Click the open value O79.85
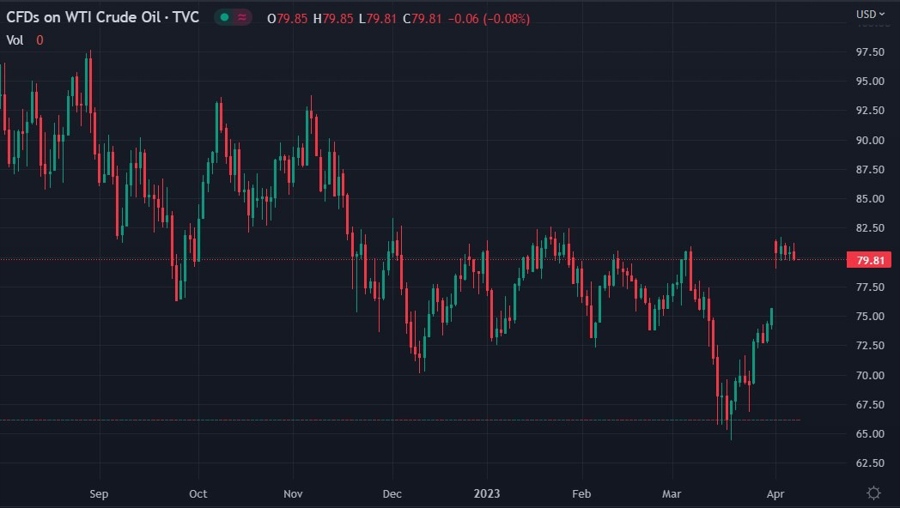 click(288, 18)
